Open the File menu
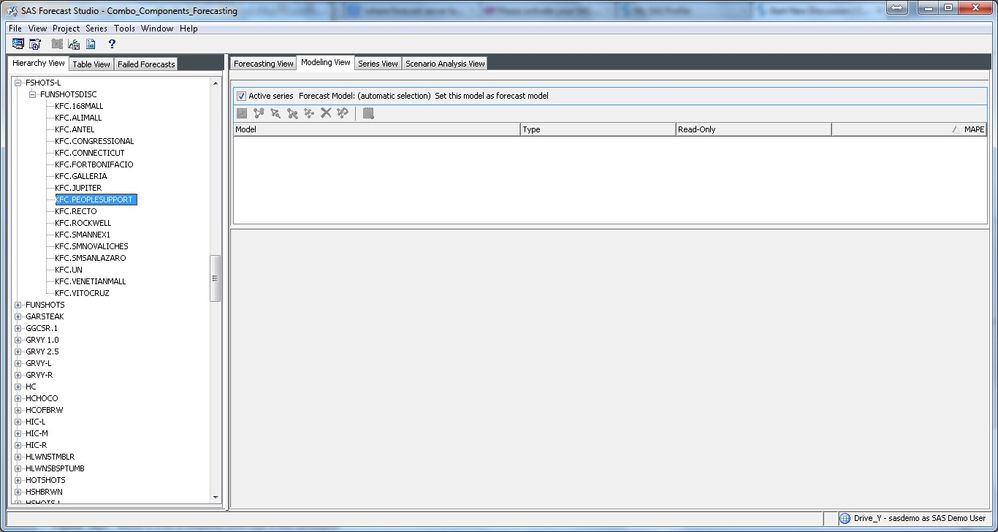Viewport: 998px width, 532px height. (x=15, y=29)
